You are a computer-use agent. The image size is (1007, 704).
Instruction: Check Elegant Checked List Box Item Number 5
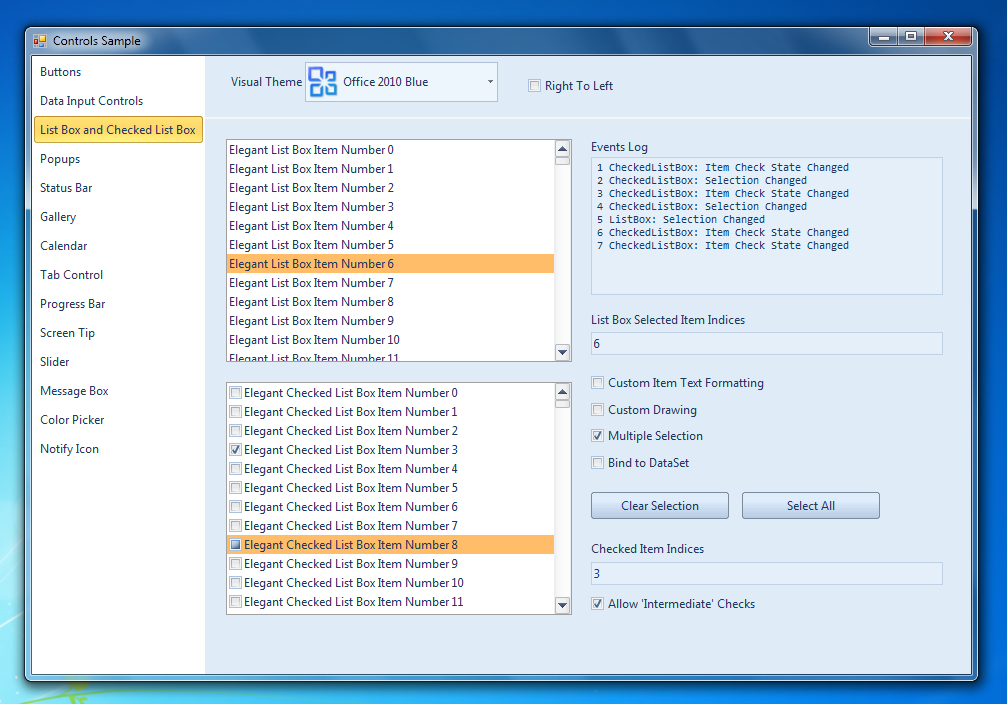coord(236,488)
